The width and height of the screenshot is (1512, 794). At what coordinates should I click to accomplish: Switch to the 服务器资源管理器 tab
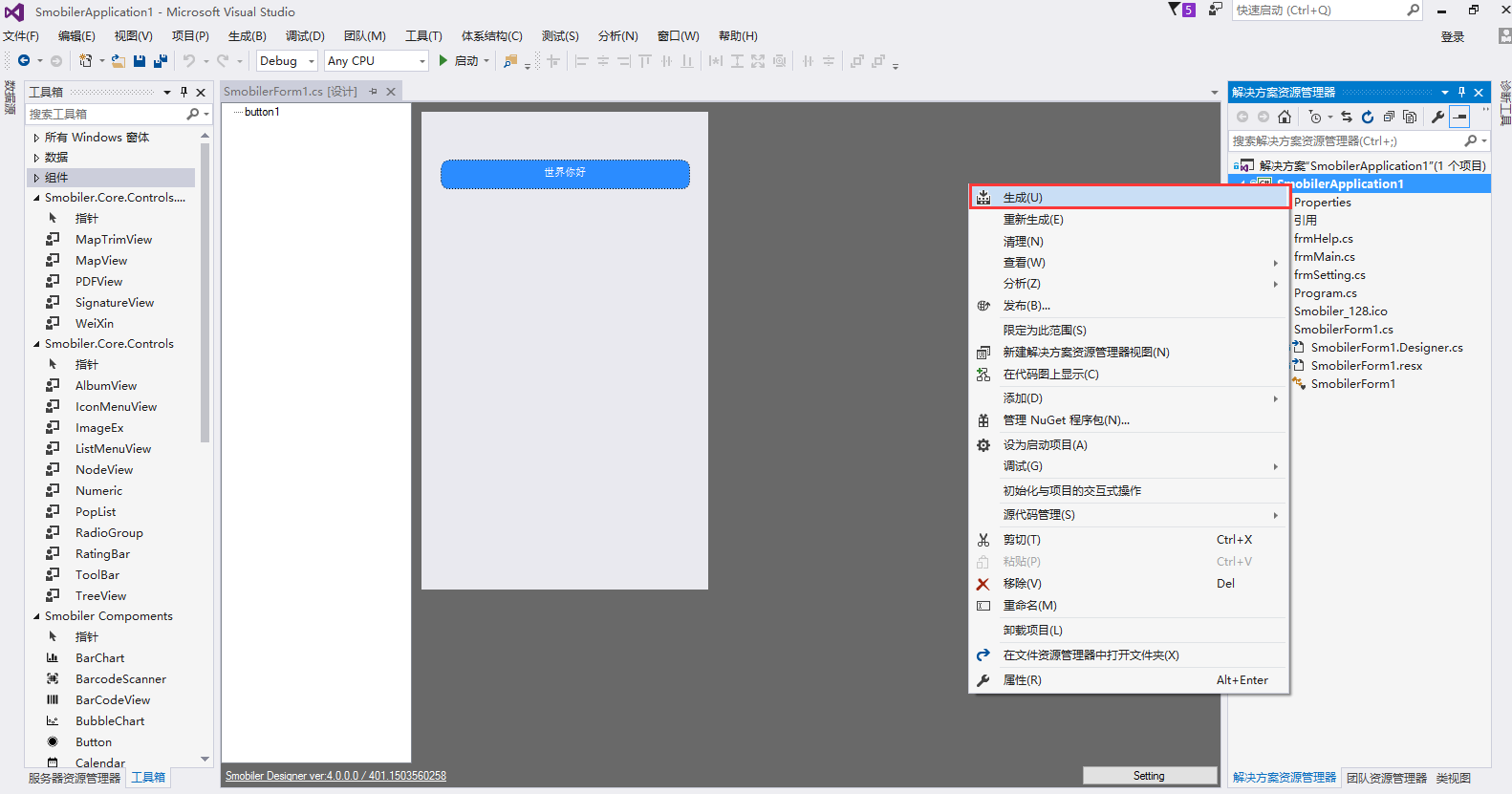(75, 778)
